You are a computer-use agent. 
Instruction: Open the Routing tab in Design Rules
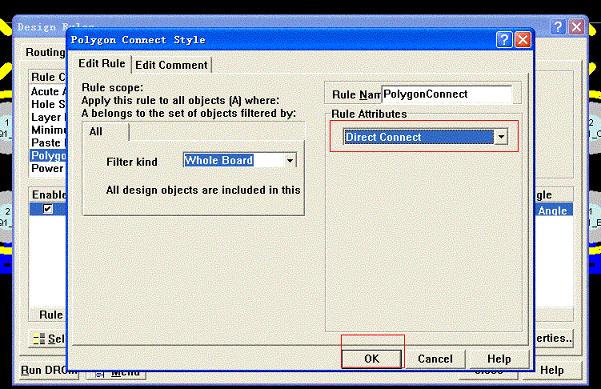click(45, 53)
